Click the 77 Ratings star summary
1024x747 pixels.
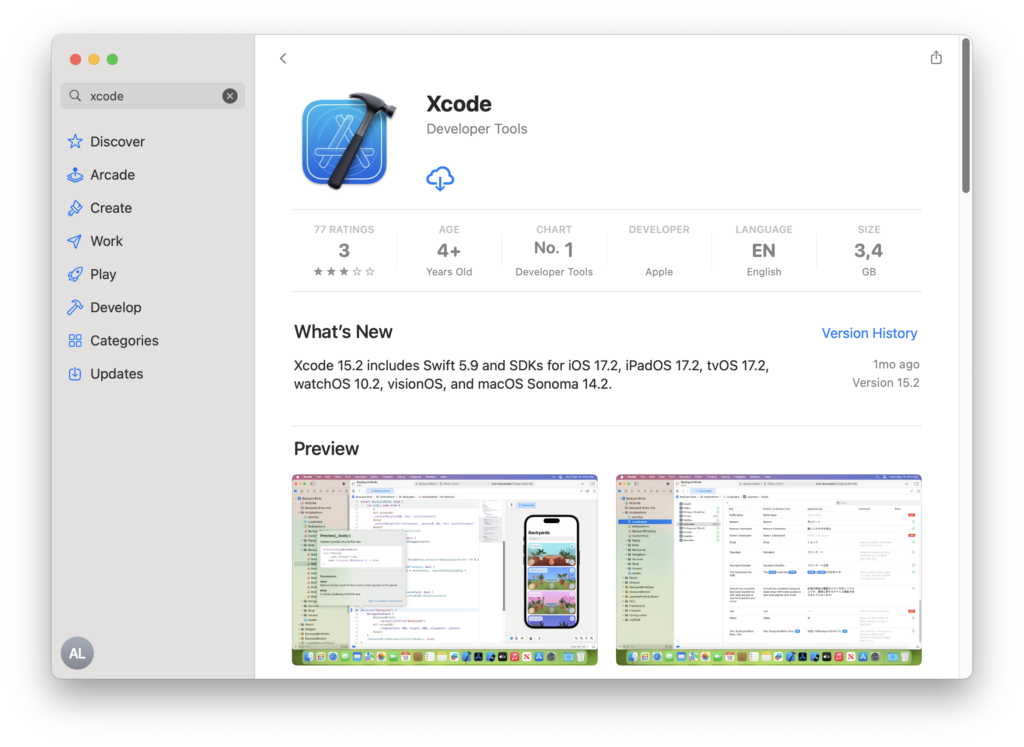point(344,251)
